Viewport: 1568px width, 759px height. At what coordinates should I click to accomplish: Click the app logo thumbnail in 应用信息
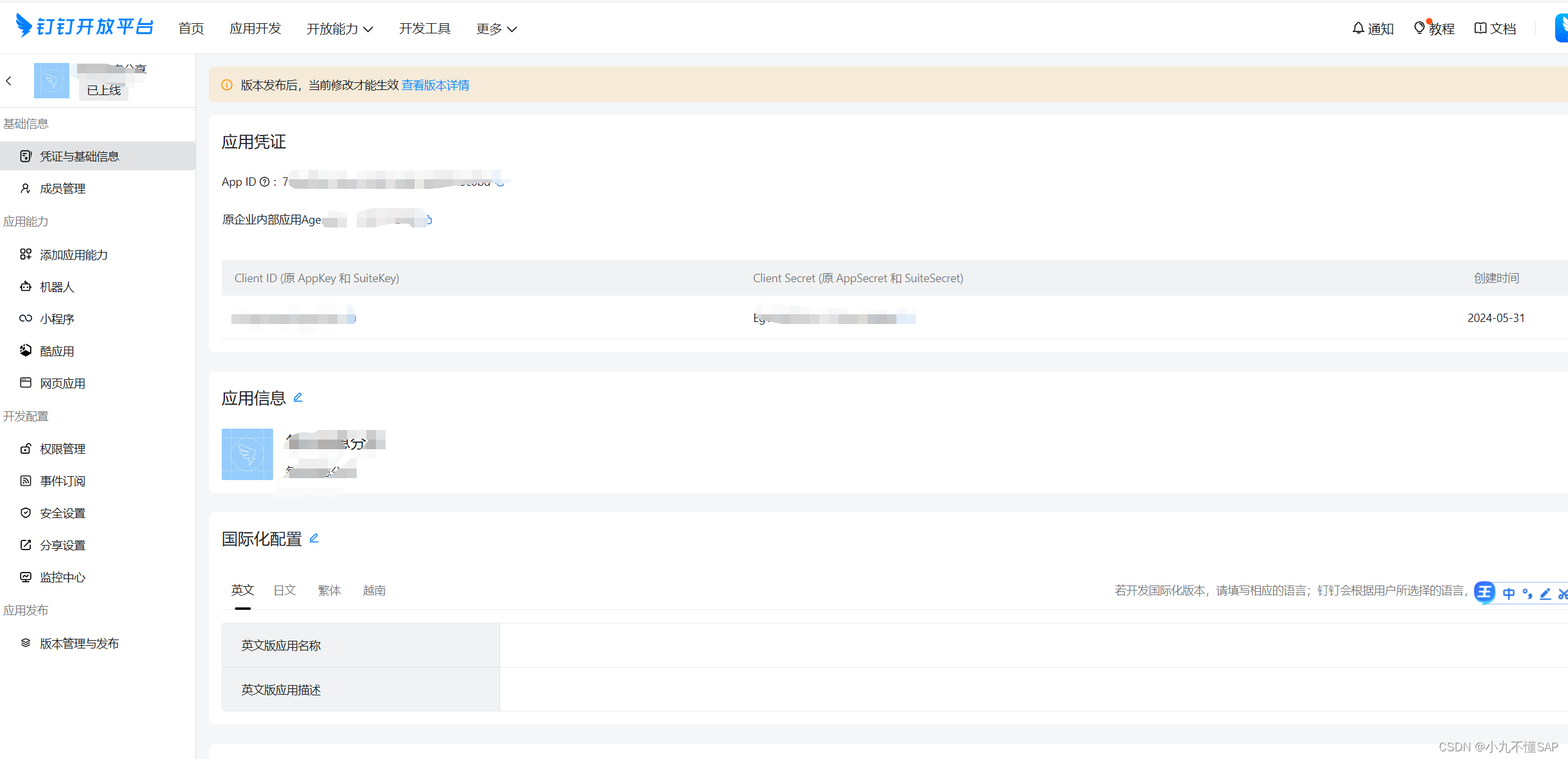pyautogui.click(x=247, y=454)
